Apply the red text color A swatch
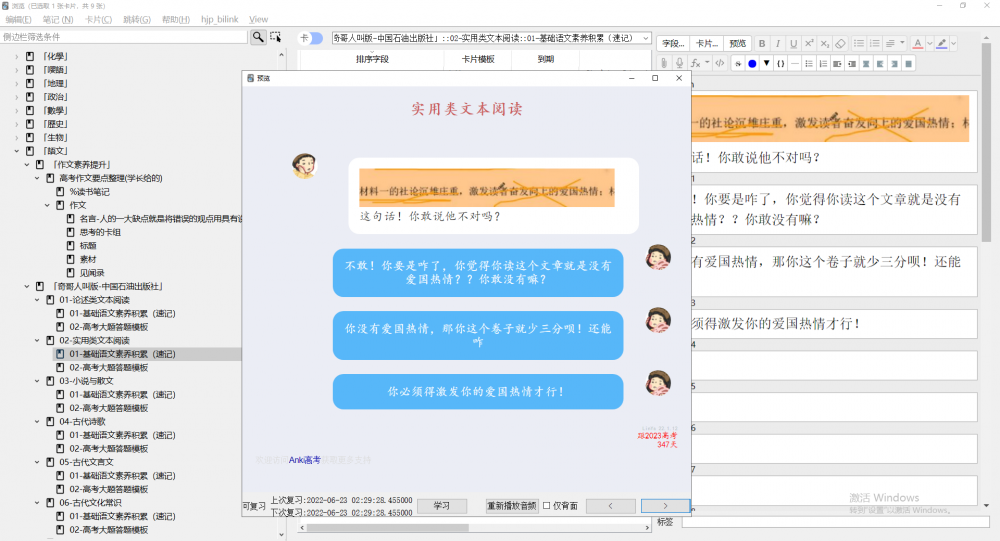 click(918, 43)
